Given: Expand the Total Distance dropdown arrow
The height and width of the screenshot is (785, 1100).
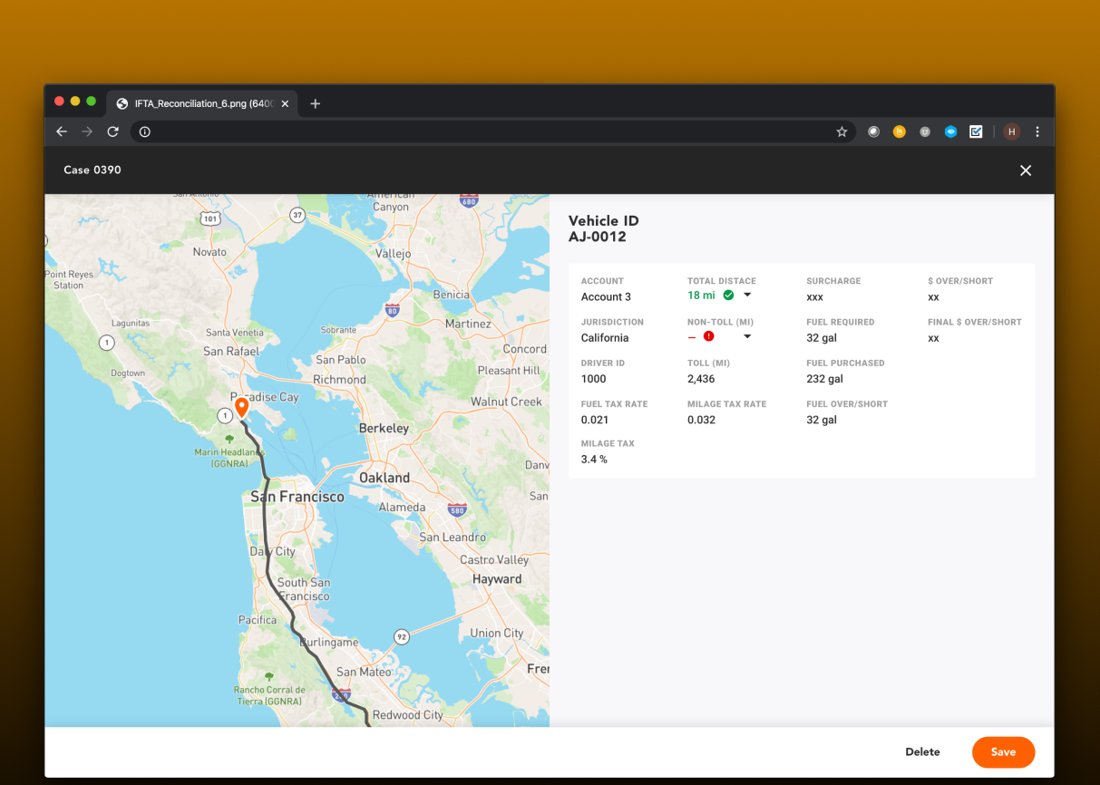Looking at the screenshot, I should pos(747,295).
